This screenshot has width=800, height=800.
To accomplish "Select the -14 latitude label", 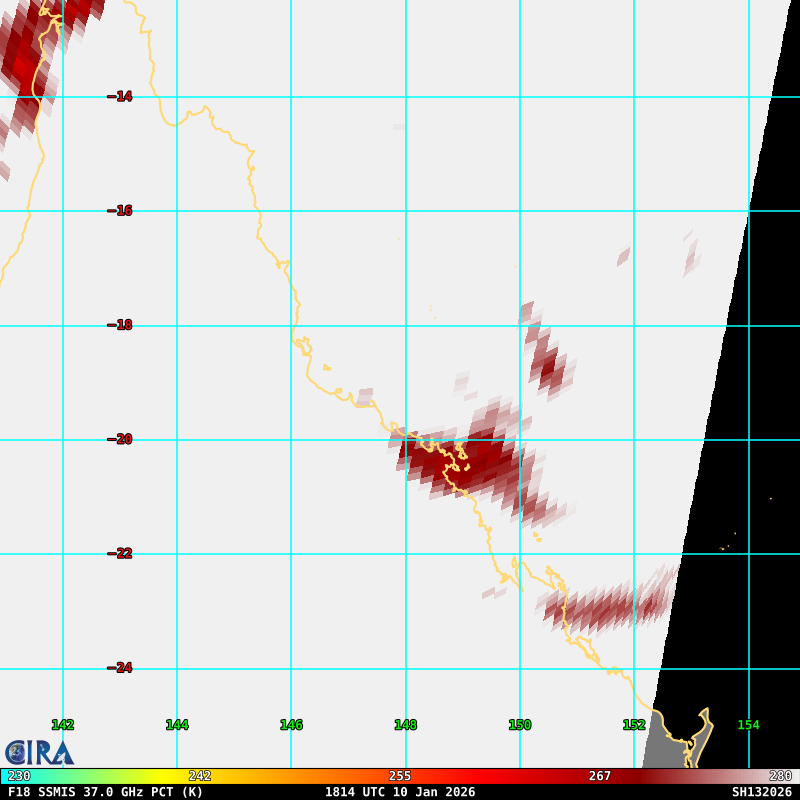I will 120,97.
